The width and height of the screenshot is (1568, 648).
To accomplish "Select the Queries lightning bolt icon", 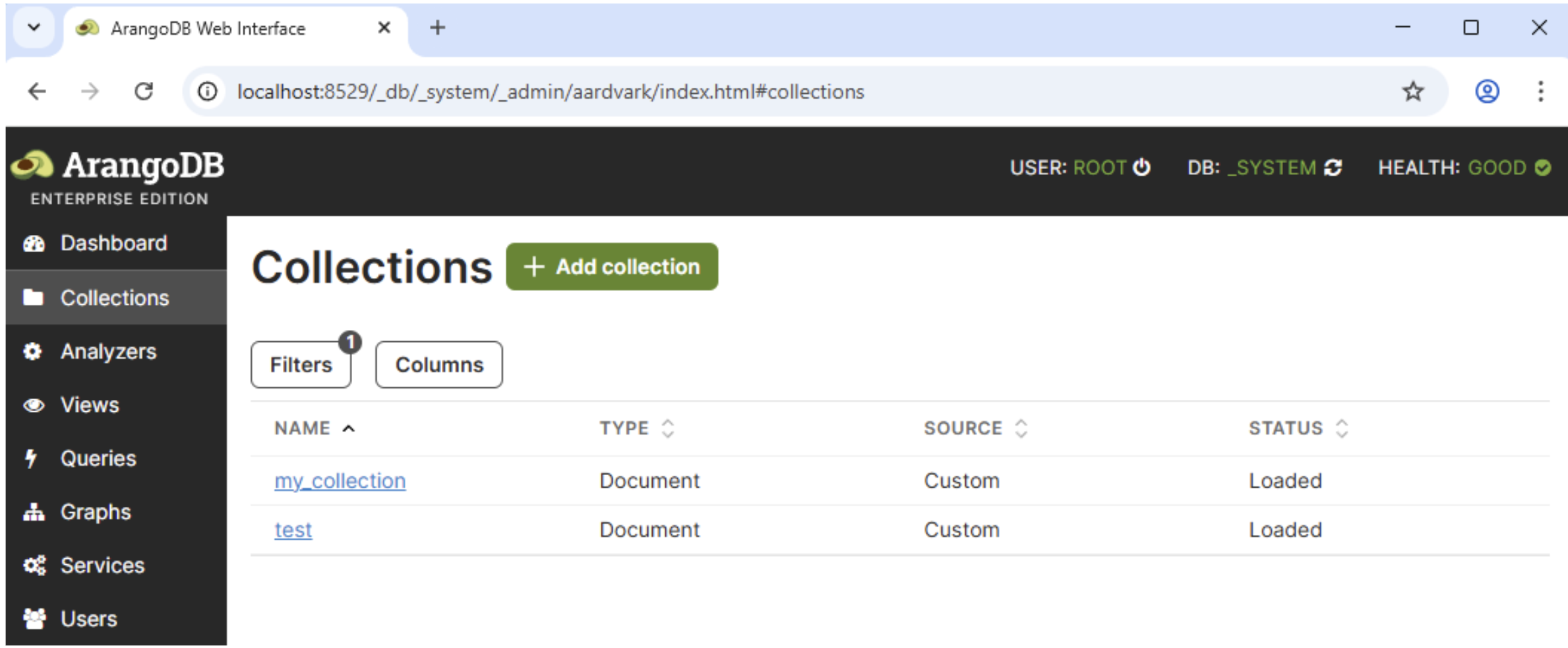I will point(33,458).
